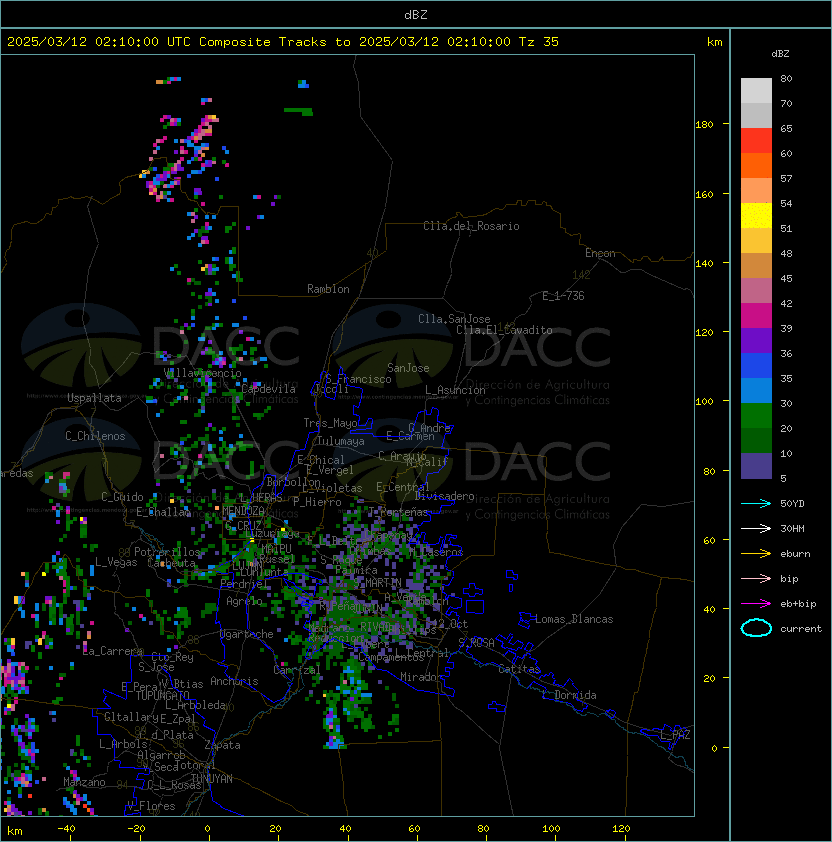Viewport: 832px width, 842px height.
Task: Click the L_PAZ map label
Action: pyautogui.click(x=675, y=735)
